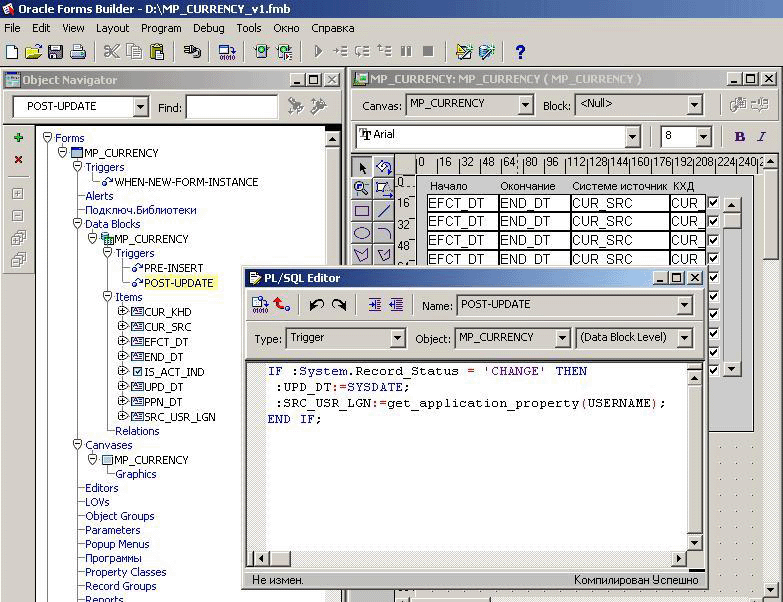Open the Arial font dropdown
783x602 pixels.
[x=632, y=136]
